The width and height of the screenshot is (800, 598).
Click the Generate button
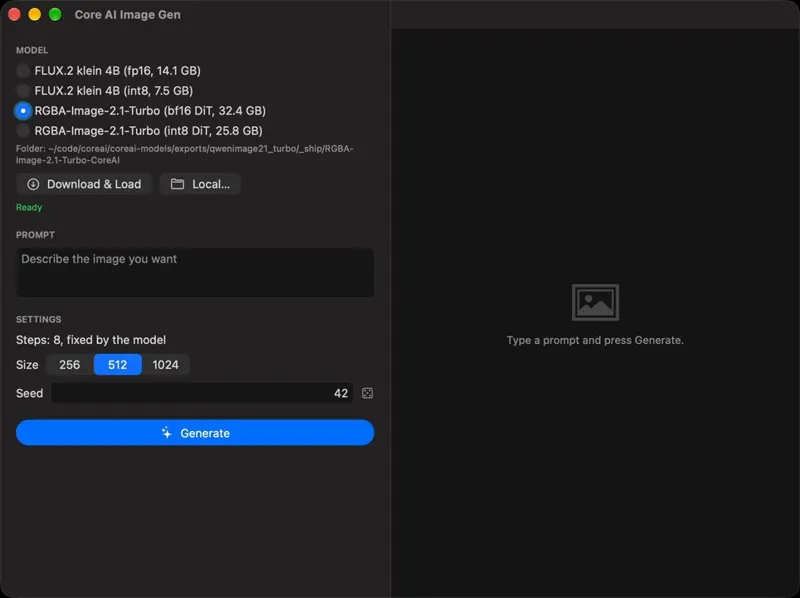[x=195, y=433]
